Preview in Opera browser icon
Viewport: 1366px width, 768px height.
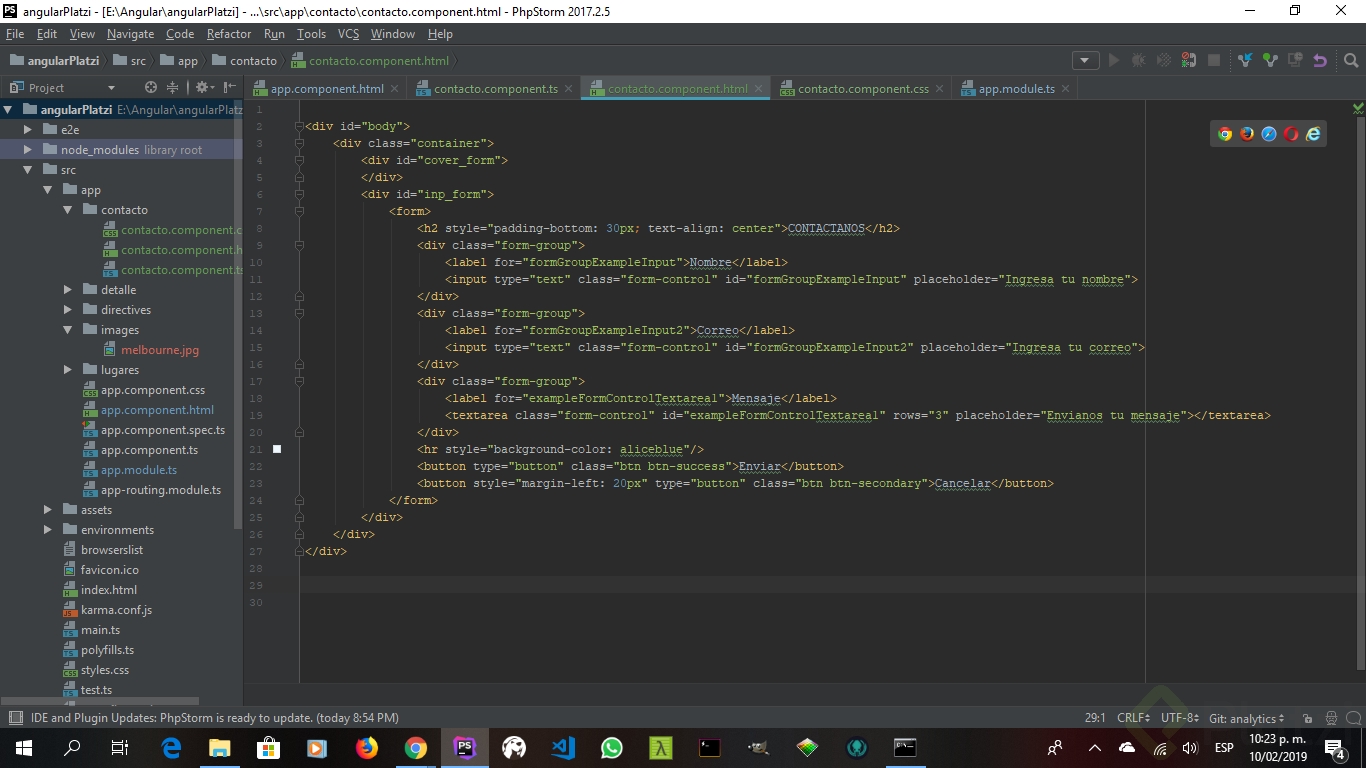[x=1291, y=134]
